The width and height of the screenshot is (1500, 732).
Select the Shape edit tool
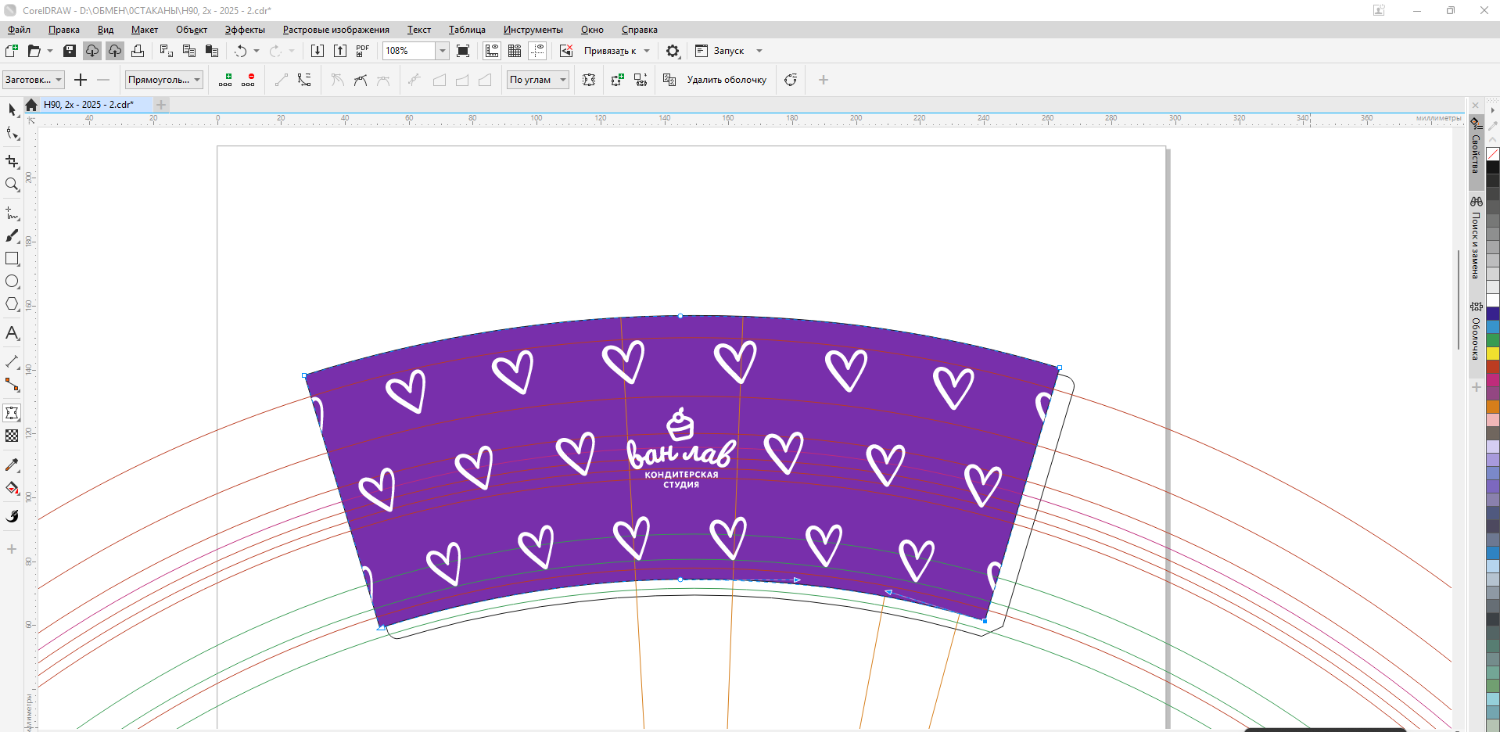pos(12,134)
